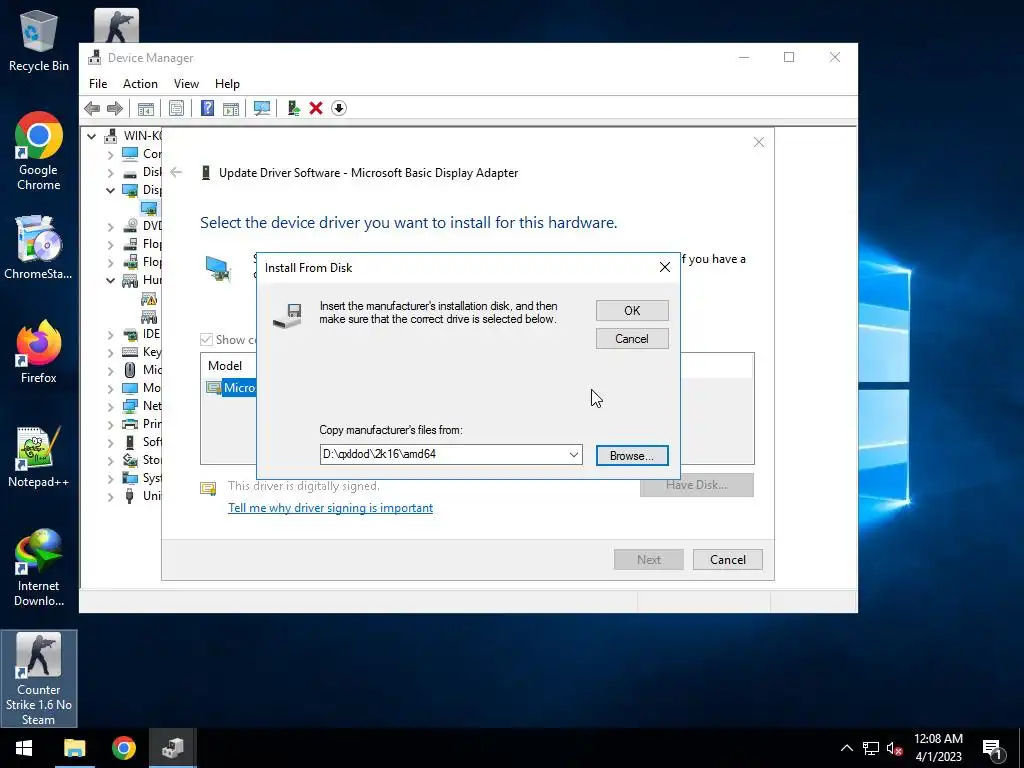1024x768 pixels.
Task: Click the Forward arrow in Device Manager toolbar
Action: pos(115,108)
